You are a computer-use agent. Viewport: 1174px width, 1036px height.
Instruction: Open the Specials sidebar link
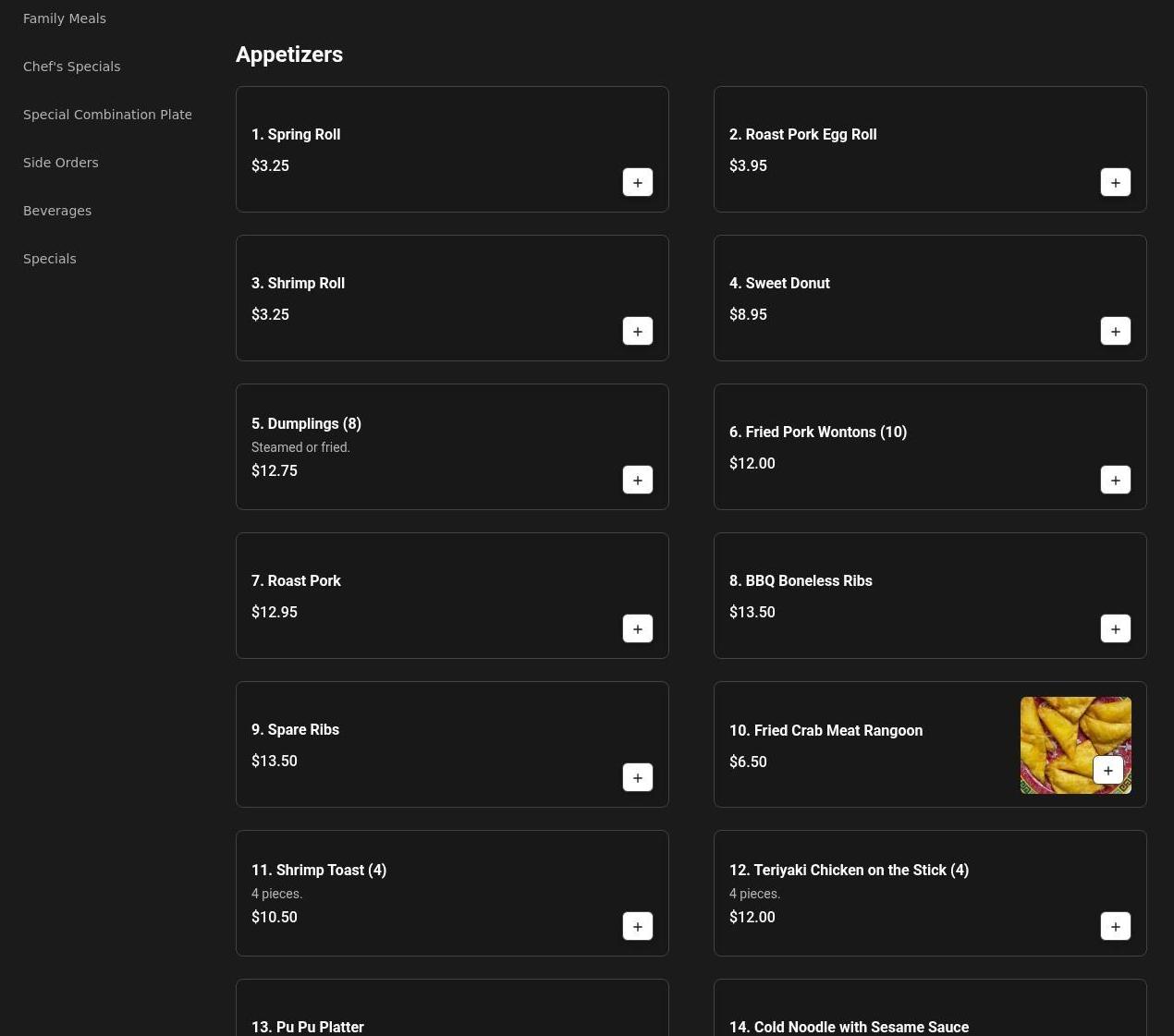50,259
